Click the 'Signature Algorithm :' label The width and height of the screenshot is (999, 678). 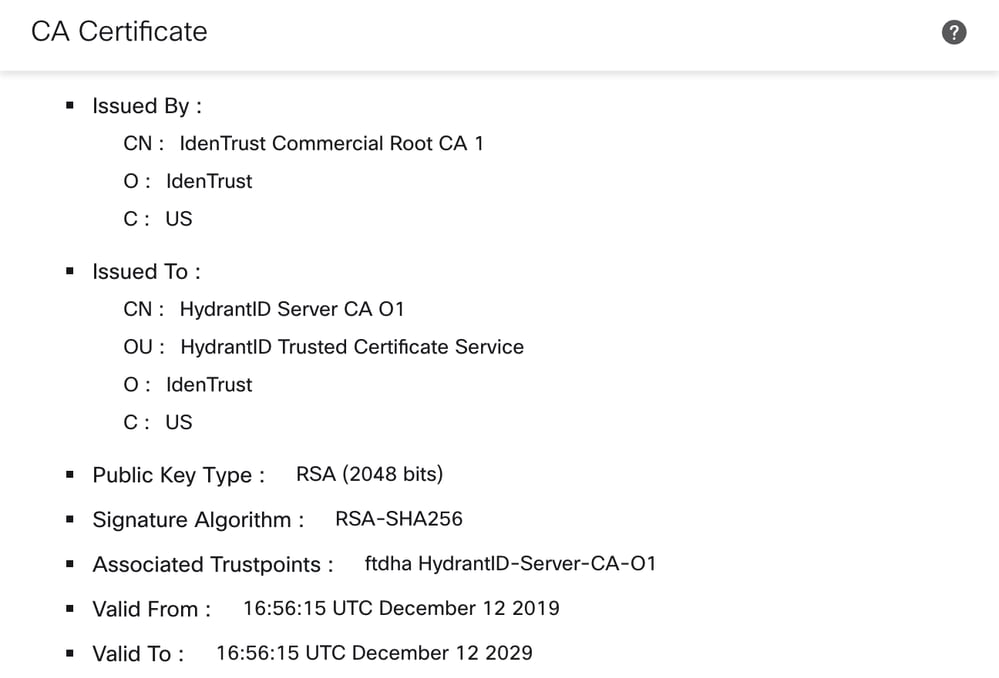(x=198, y=520)
